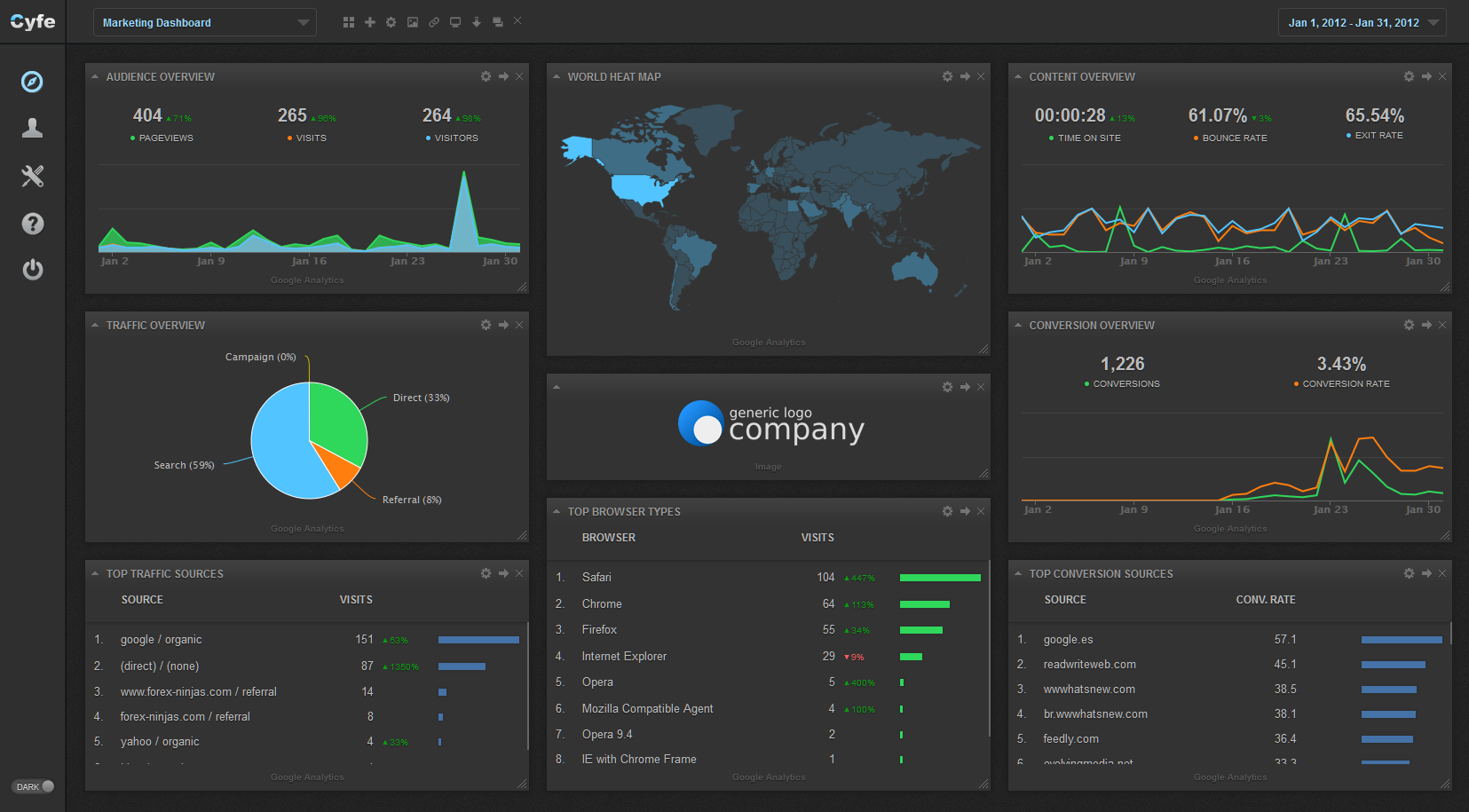Click the arrow icon on Conversion Overview widget
Screen dimensions: 1469x812
click(x=1426, y=325)
